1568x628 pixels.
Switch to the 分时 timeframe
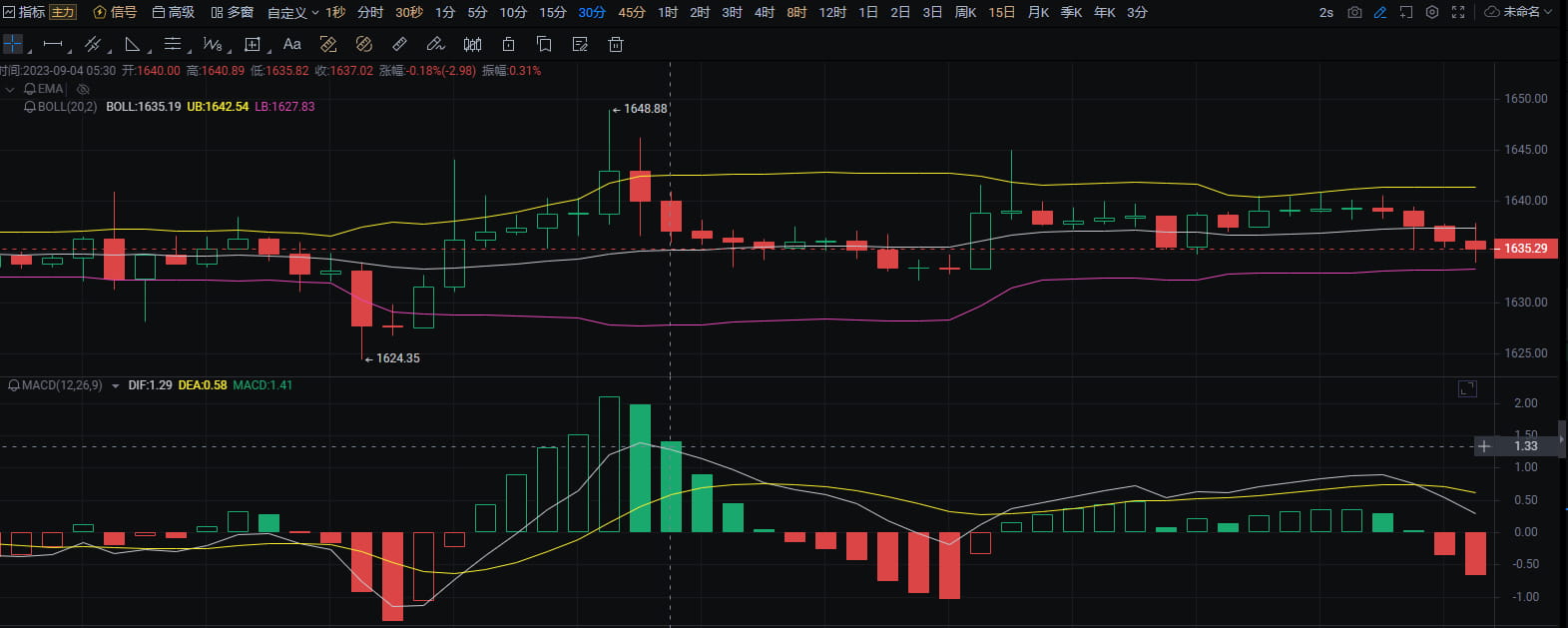[x=370, y=12]
